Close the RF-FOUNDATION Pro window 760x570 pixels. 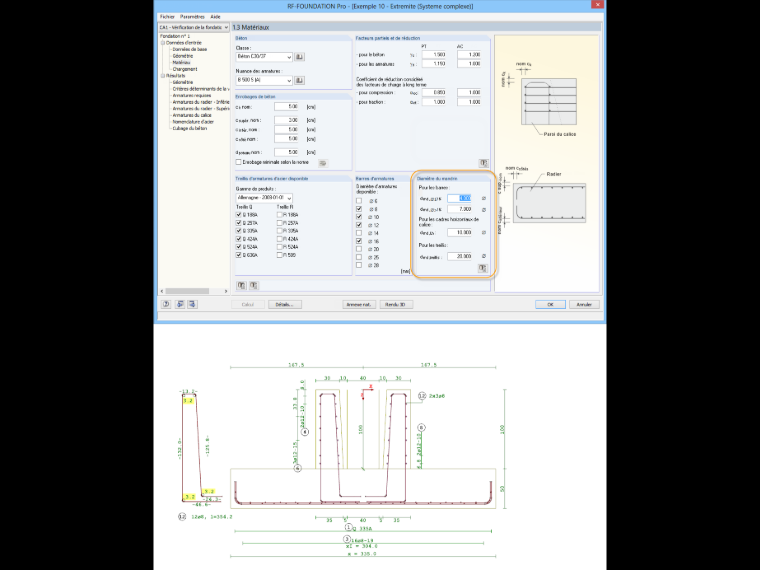click(597, 4)
